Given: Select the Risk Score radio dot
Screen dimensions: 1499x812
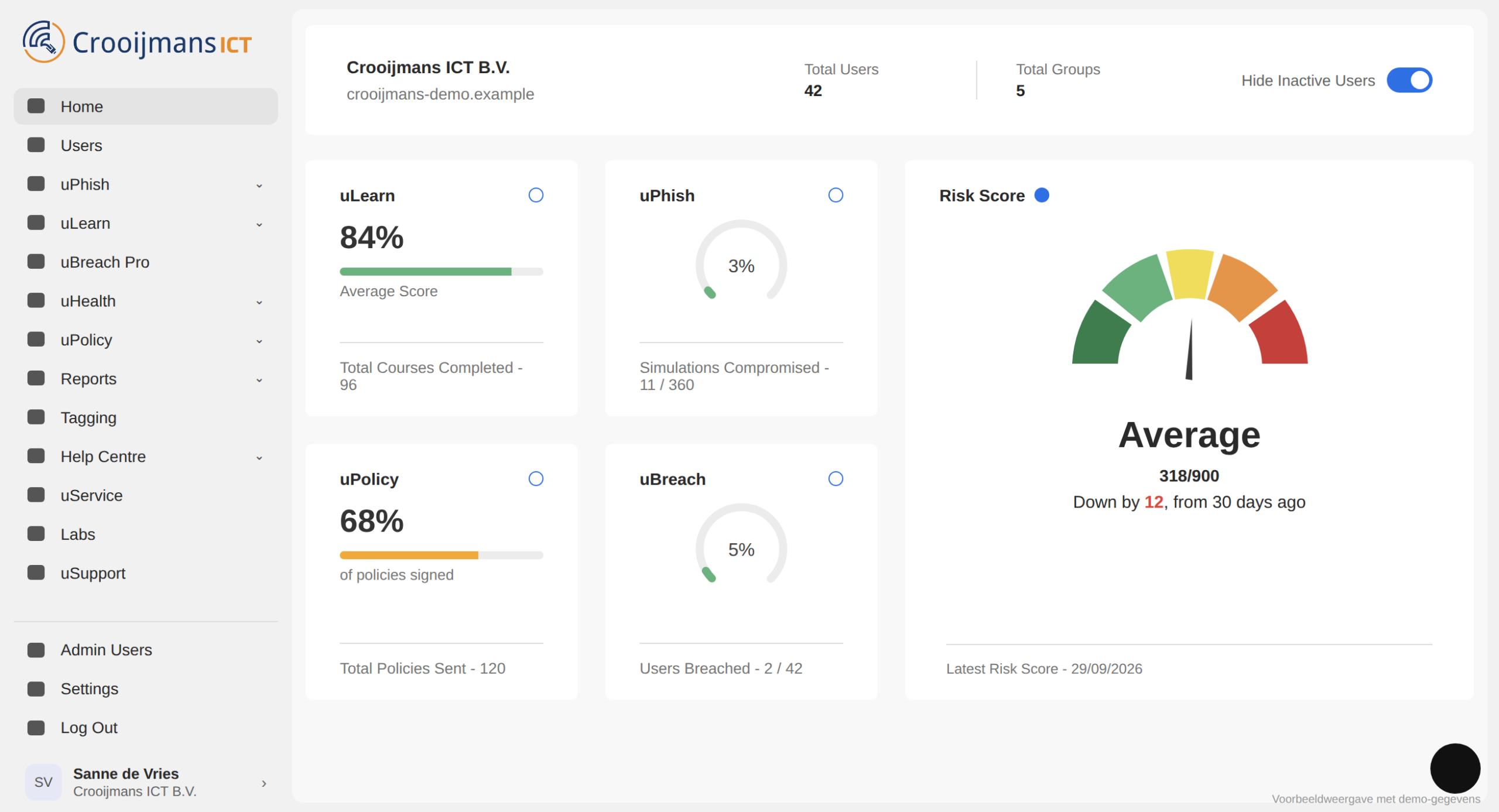Looking at the screenshot, I should pos(1042,195).
